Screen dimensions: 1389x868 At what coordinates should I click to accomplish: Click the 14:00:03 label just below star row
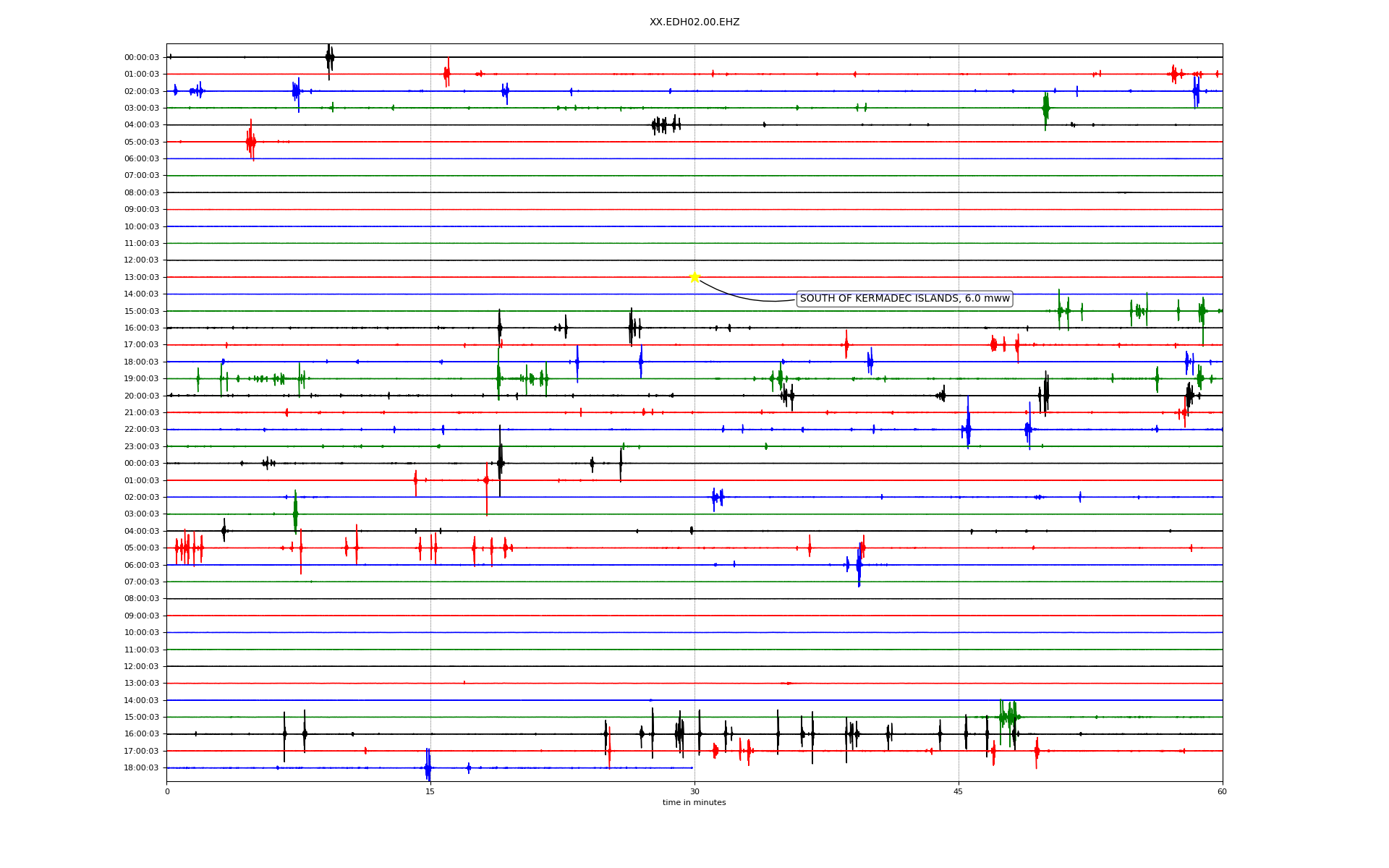(x=141, y=294)
